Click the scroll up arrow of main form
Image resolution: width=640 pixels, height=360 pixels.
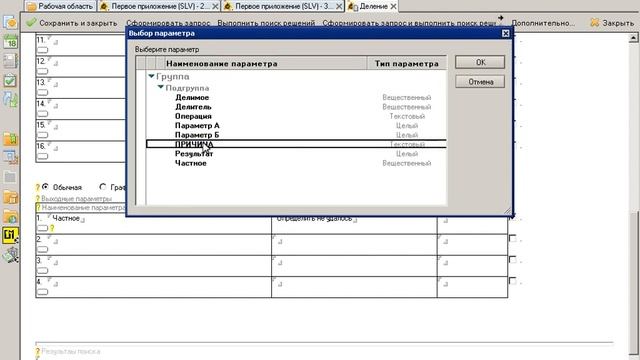pyautogui.click(x=633, y=38)
